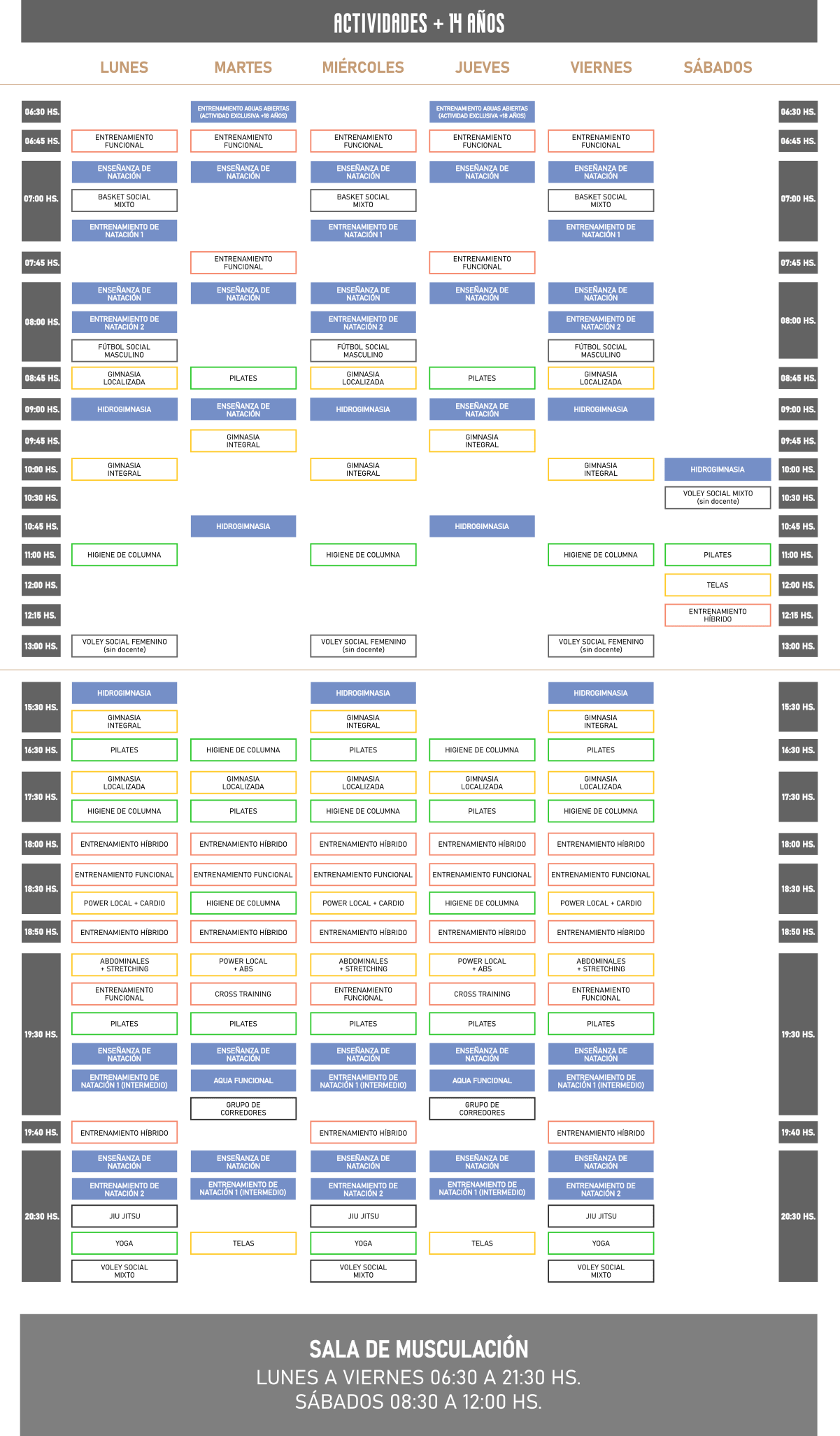The image size is (840, 1436).
Task: Click the LUNES column header
Action: coord(124,67)
